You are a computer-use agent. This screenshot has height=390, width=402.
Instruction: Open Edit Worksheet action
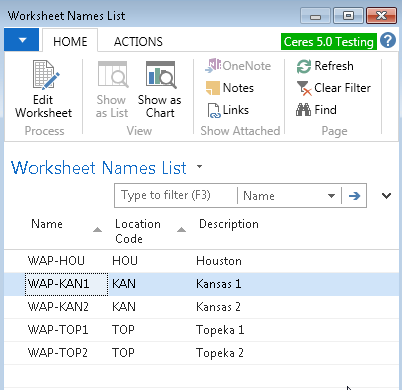pos(43,89)
